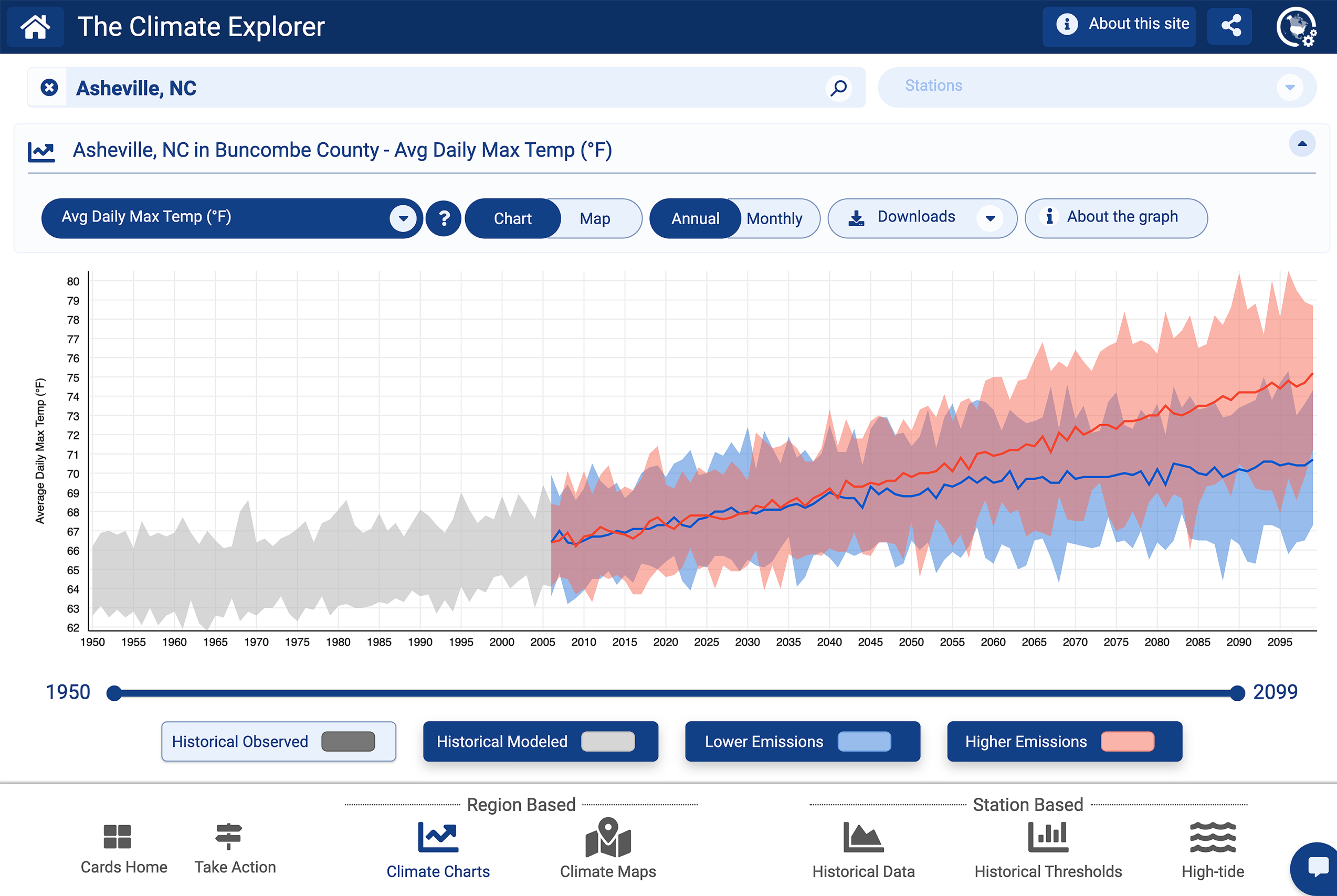Screen dimensions: 1337x896
Task: Expand the Downloads menu arrow
Action: point(989,218)
